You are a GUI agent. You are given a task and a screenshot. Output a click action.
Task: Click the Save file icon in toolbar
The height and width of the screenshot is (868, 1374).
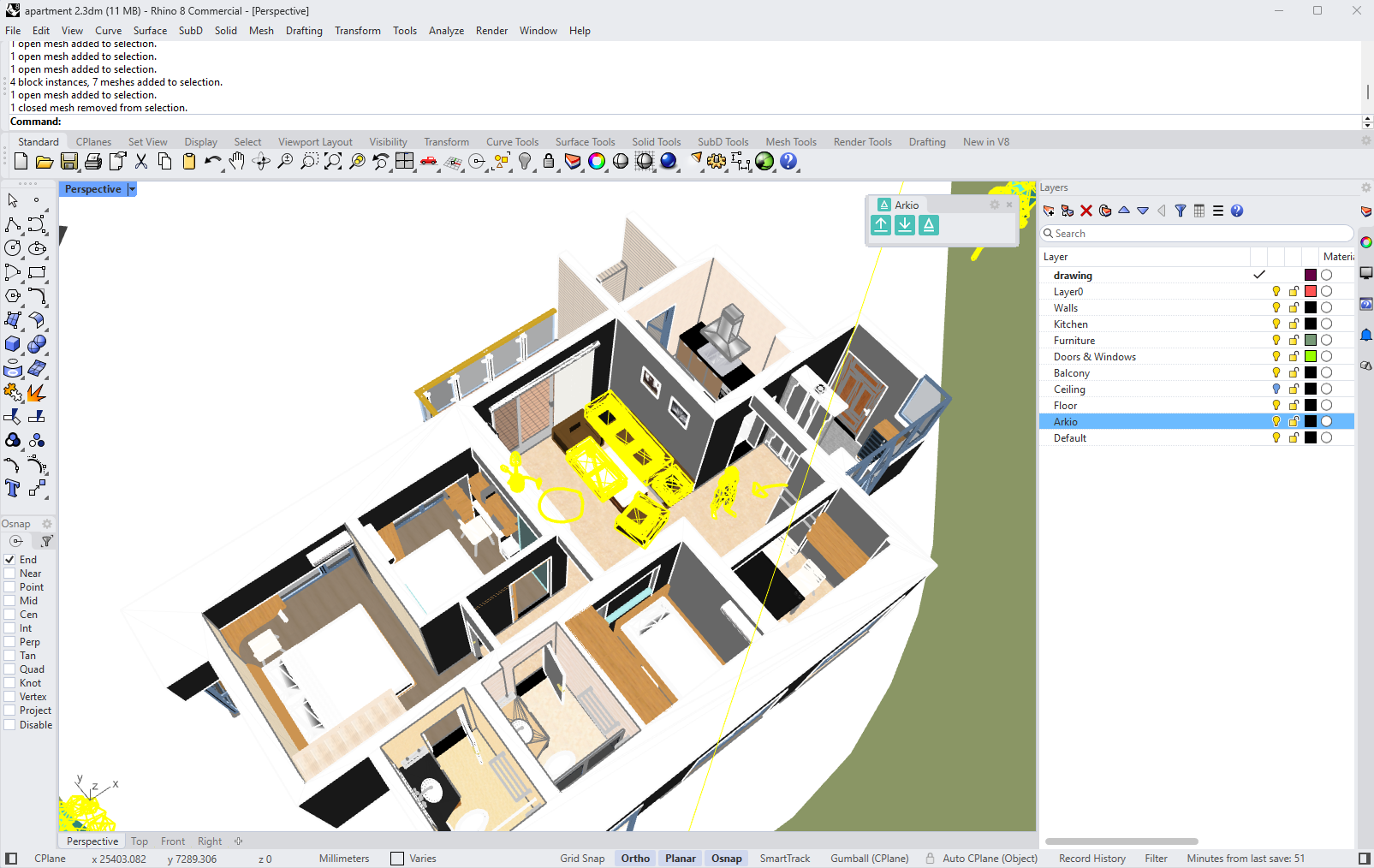[x=69, y=161]
